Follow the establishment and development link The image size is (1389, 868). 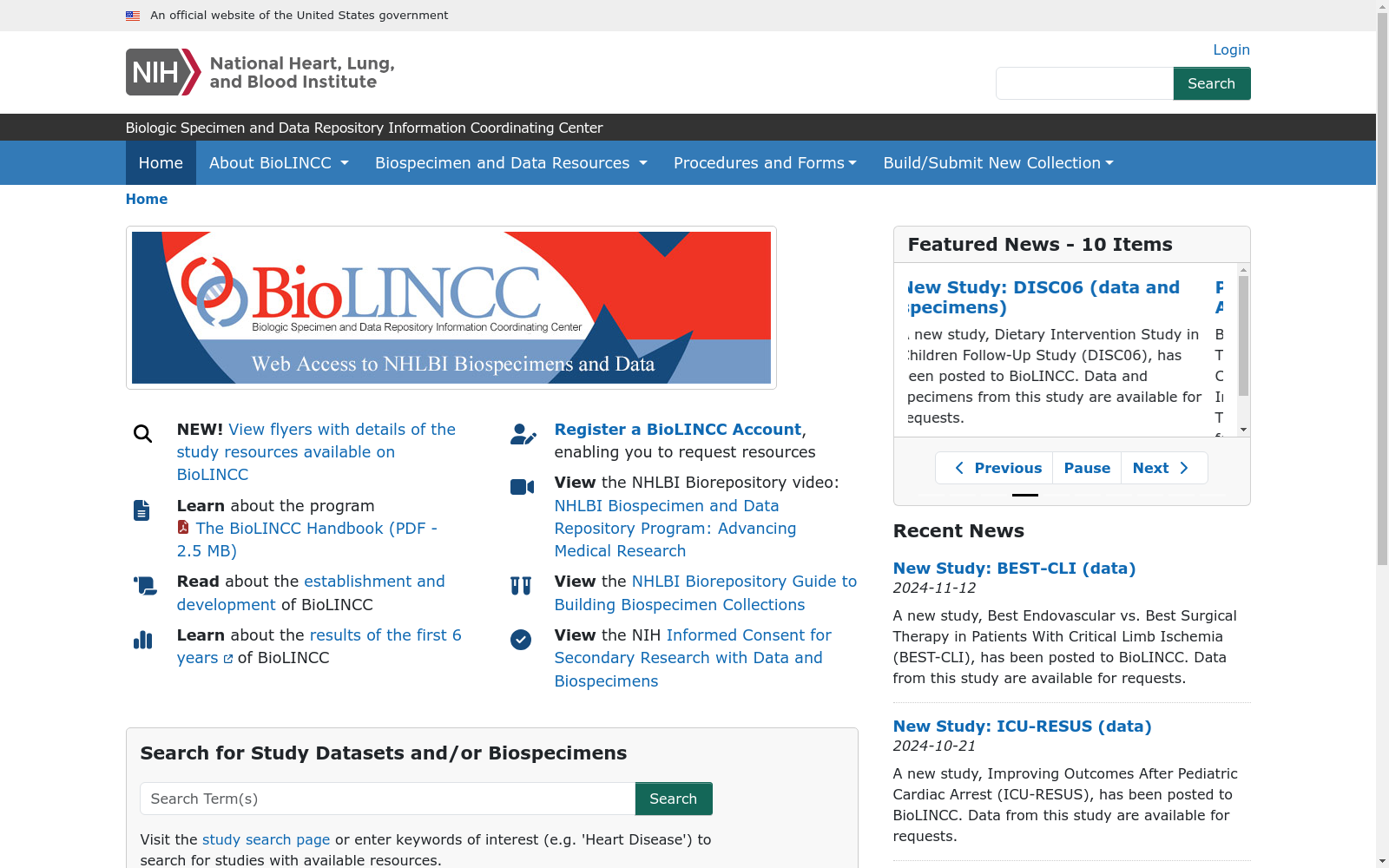[x=311, y=593]
